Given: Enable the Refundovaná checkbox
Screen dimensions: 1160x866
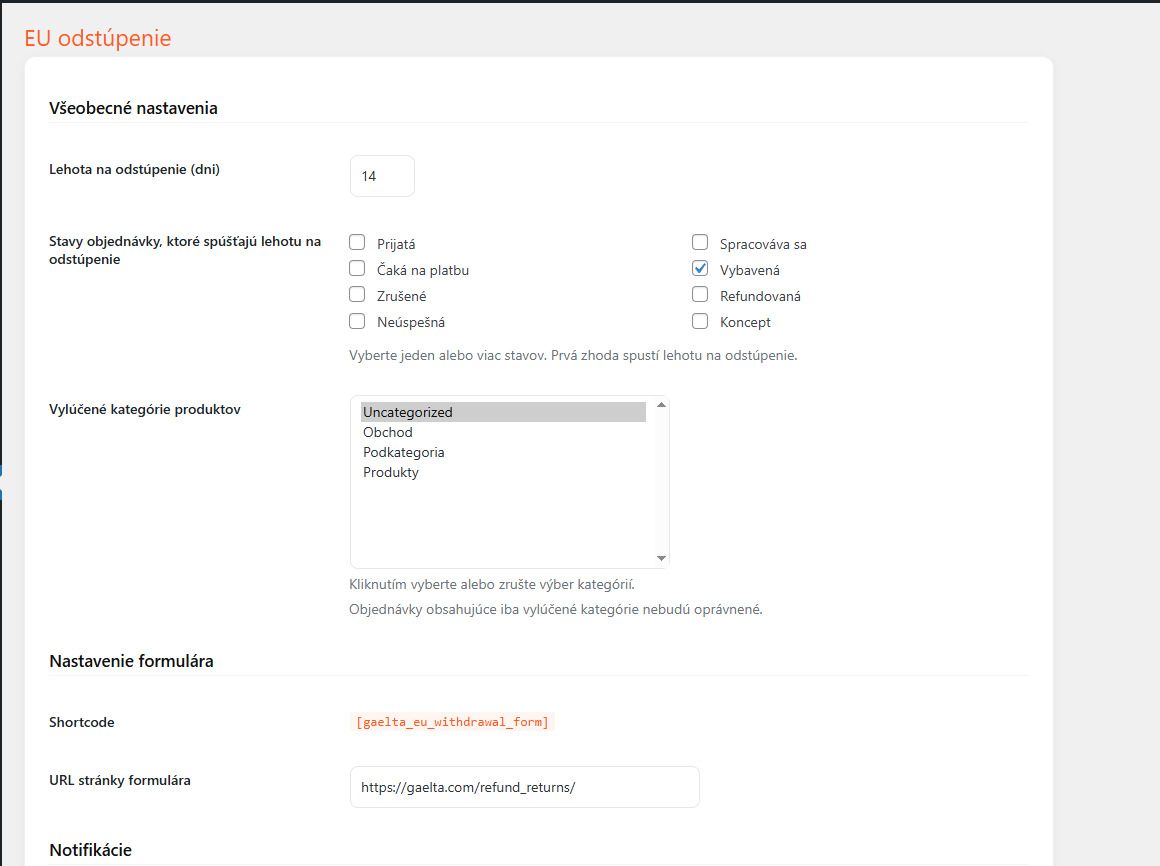Looking at the screenshot, I should (700, 294).
